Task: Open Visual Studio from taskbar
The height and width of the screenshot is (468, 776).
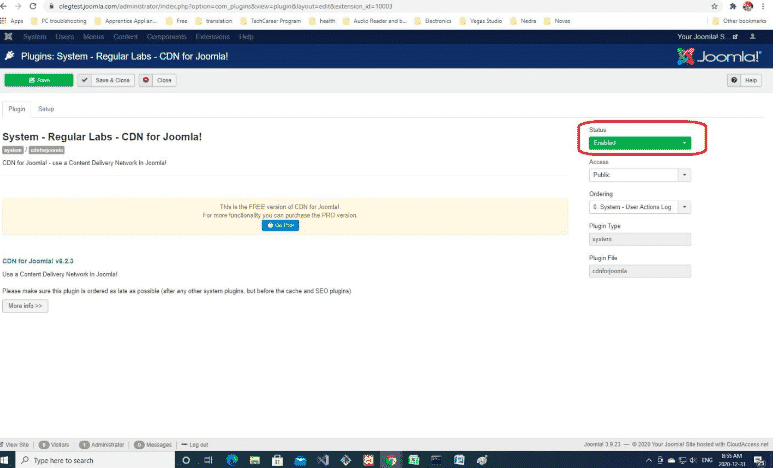Action: [323, 460]
